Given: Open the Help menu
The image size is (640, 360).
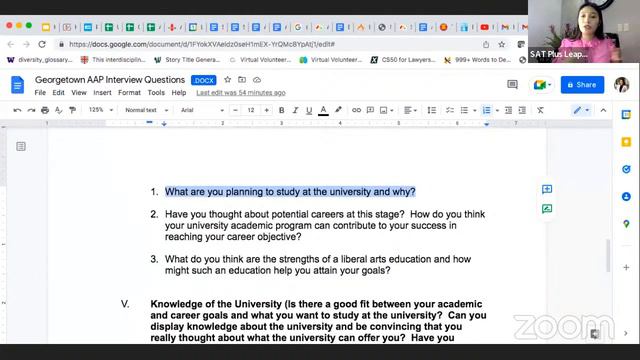Looking at the screenshot, I should click(179, 93).
